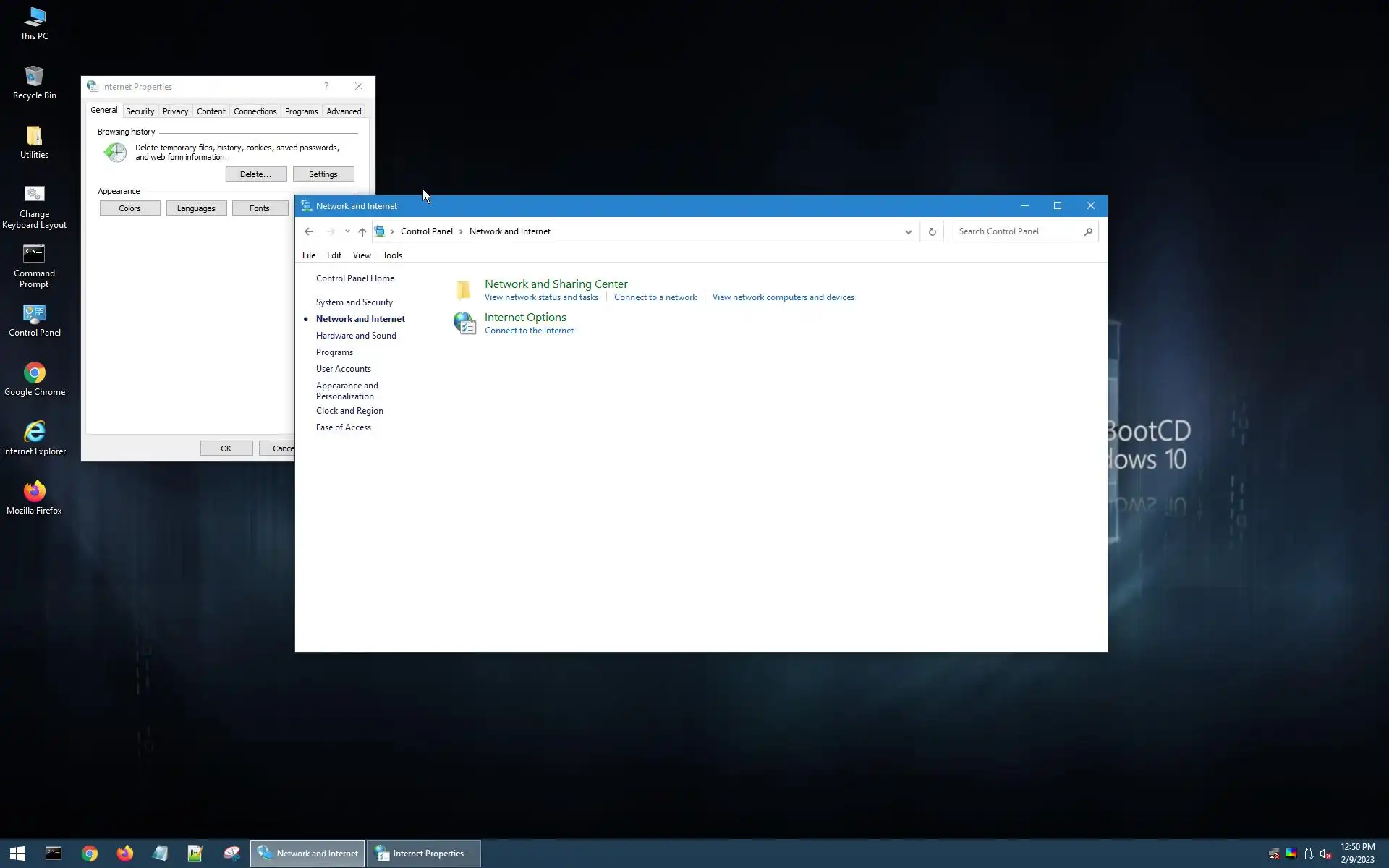Open Internet Explorer desktop icon
1389x868 pixels.
(34, 433)
